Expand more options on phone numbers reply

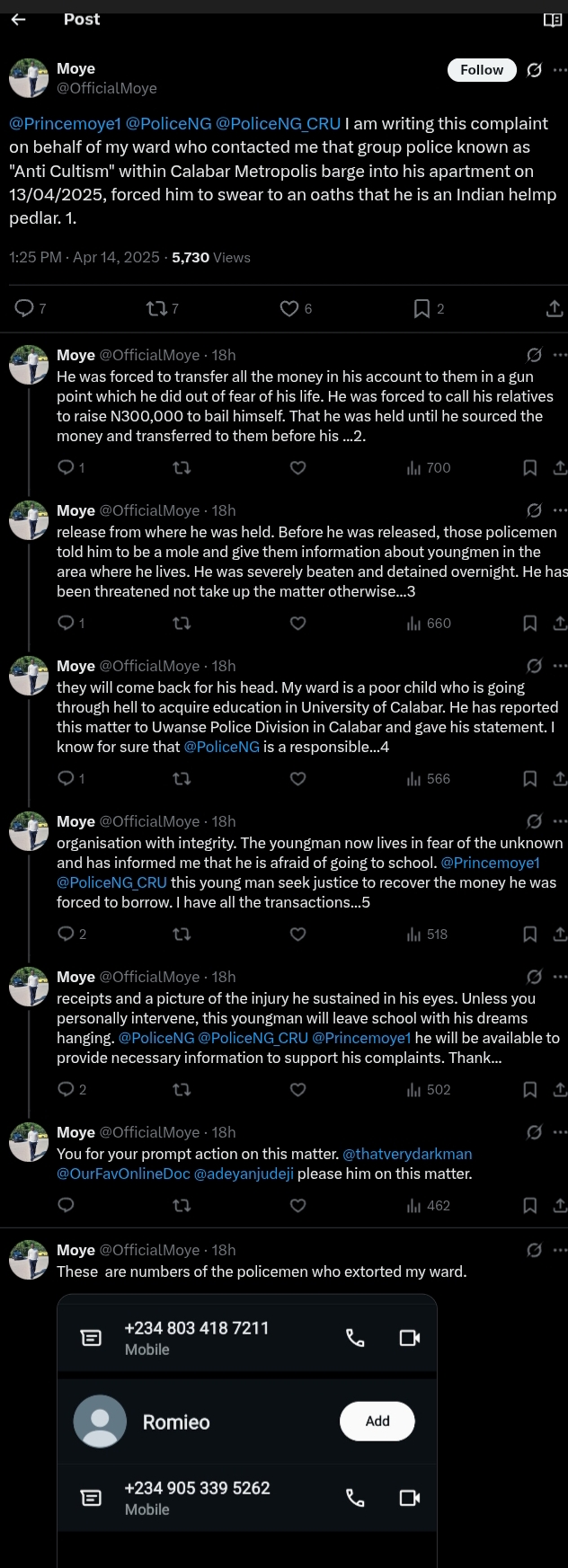(x=560, y=1250)
